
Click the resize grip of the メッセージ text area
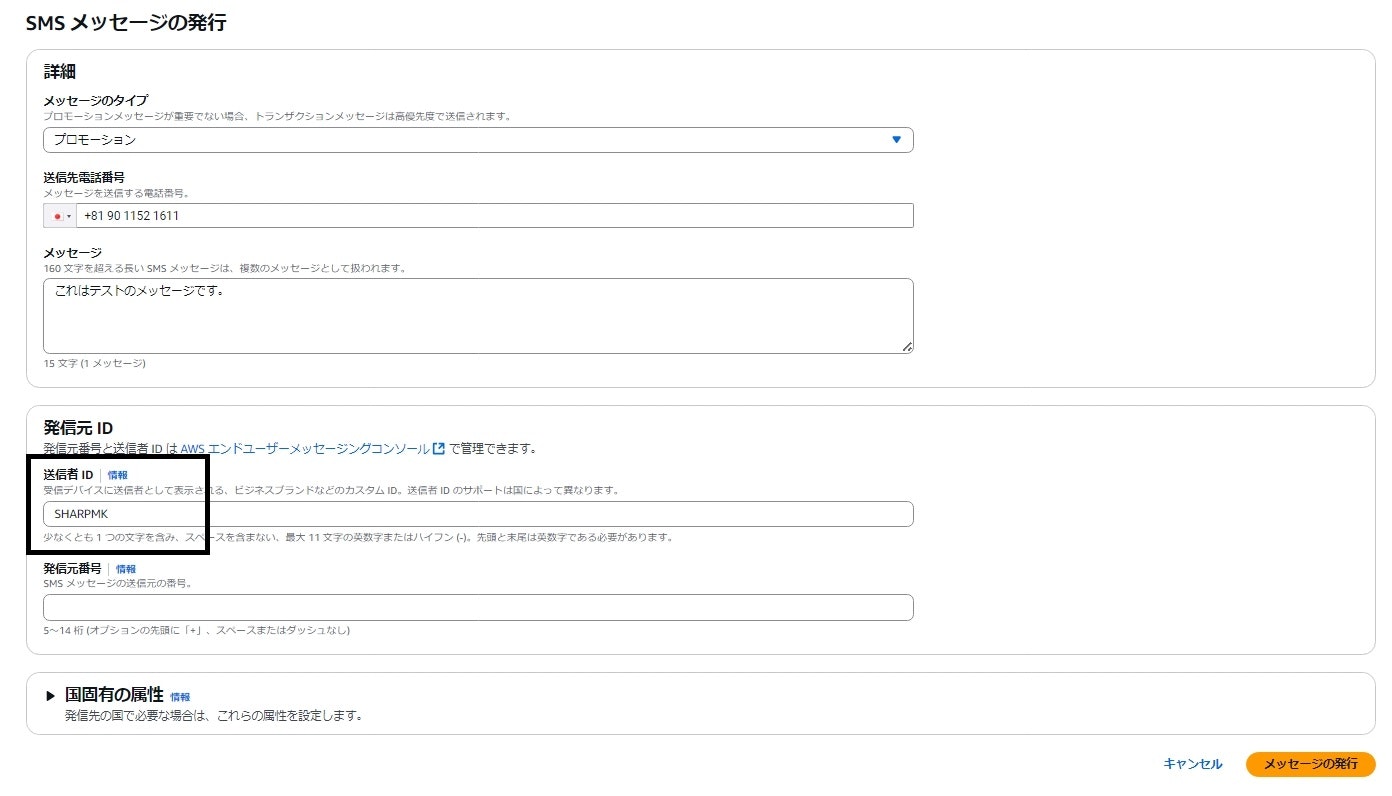pos(907,347)
